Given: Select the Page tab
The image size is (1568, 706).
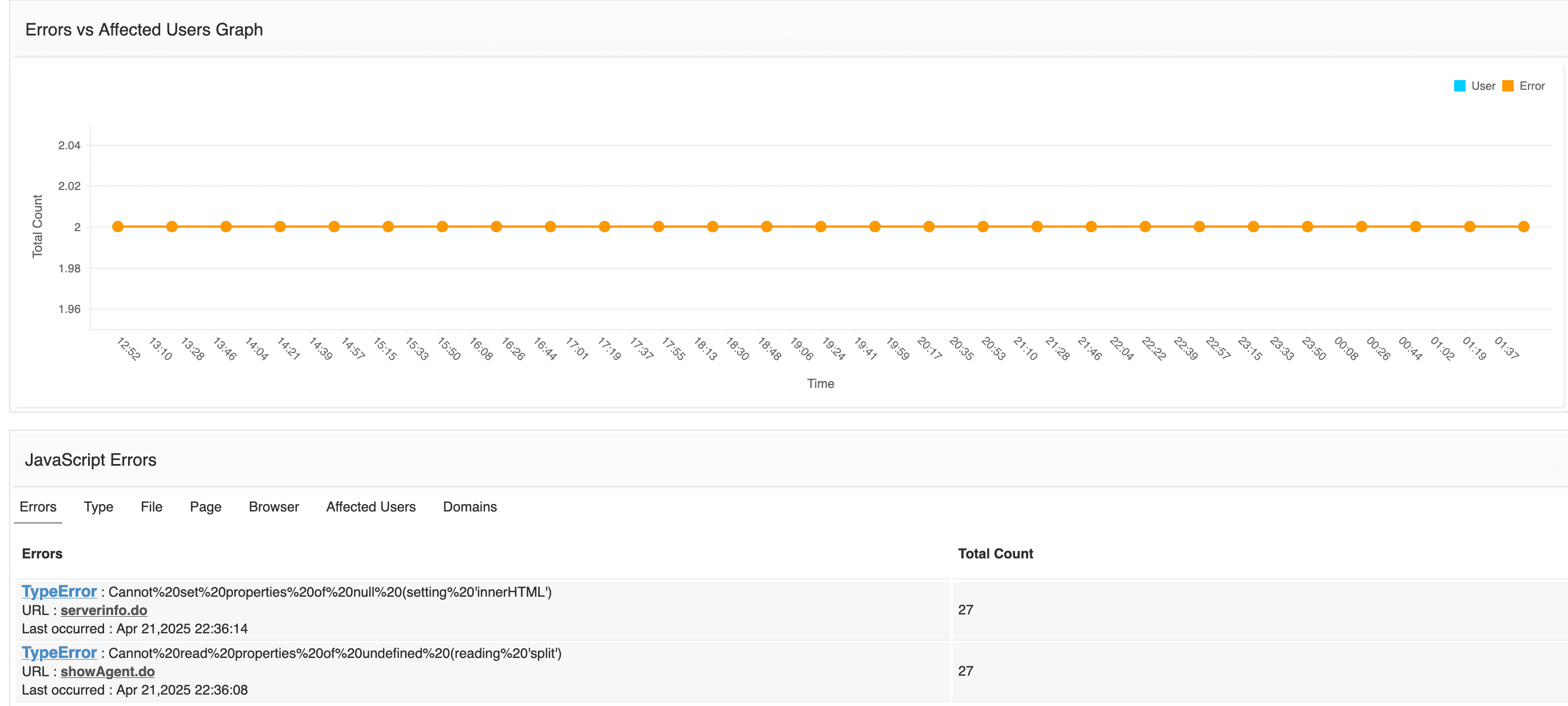Looking at the screenshot, I should [x=205, y=507].
